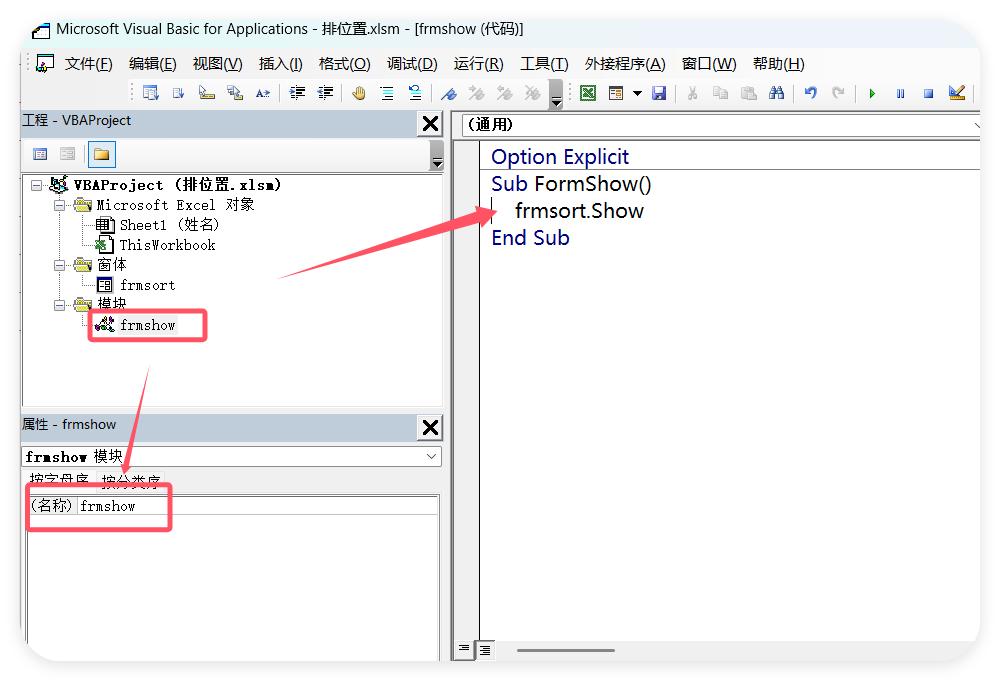
Task: Open the 视图(V) menu
Action: [x=217, y=64]
